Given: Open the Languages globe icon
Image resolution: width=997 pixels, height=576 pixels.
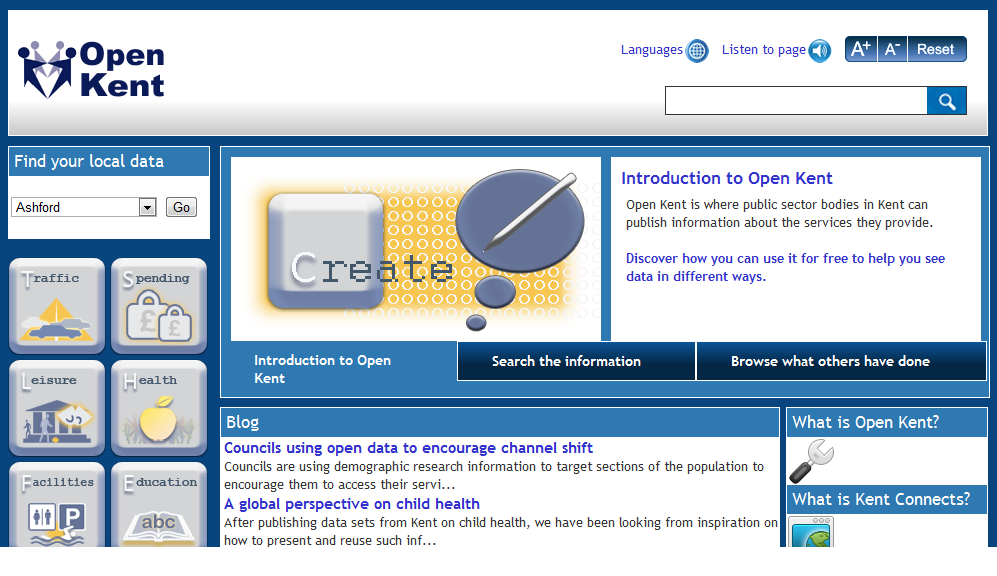Looking at the screenshot, I should (697, 50).
